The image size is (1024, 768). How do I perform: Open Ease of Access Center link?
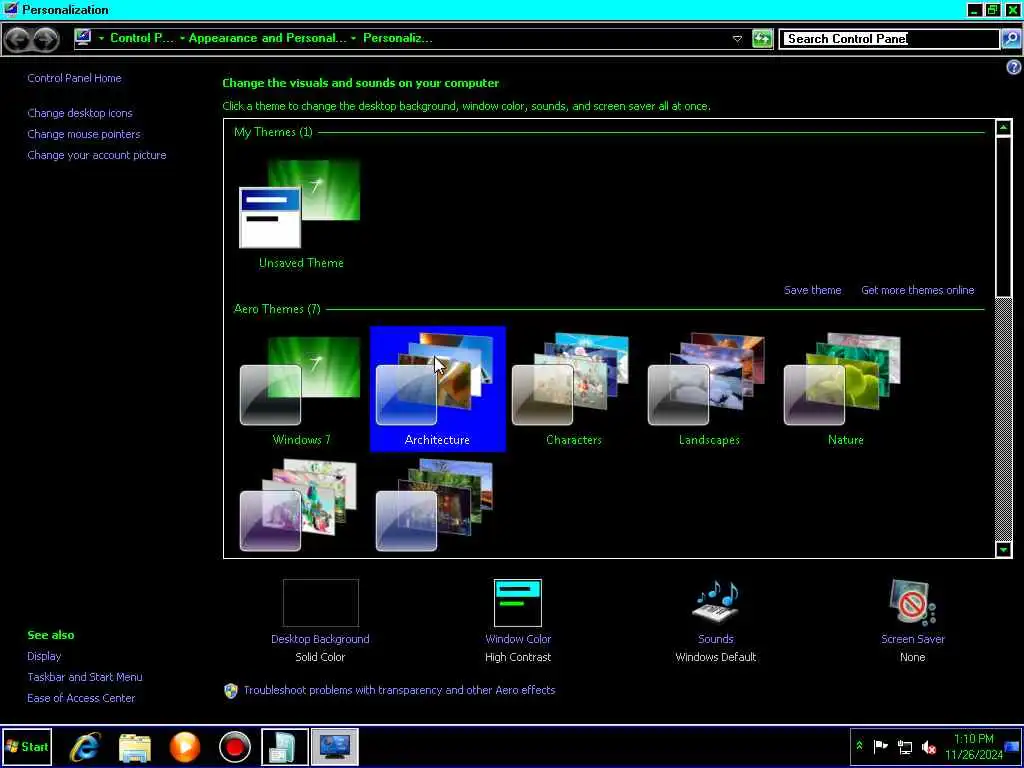(81, 698)
